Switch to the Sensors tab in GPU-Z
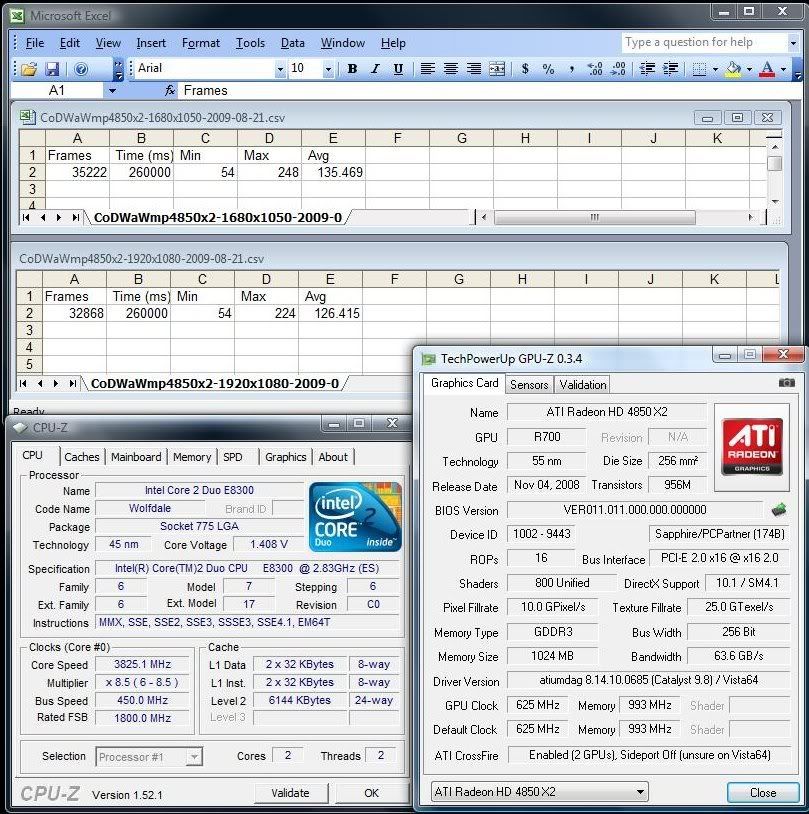This screenshot has width=809, height=814. 529,385
